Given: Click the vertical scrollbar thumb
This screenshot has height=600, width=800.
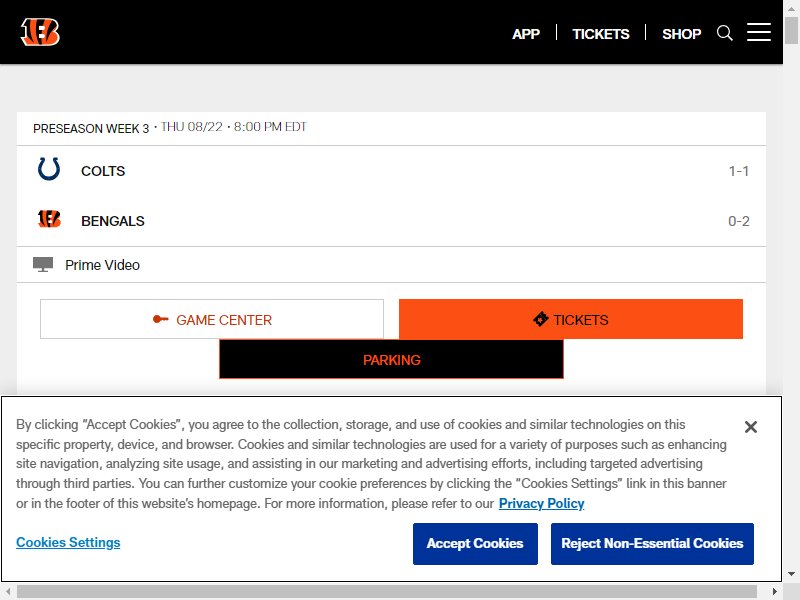Looking at the screenshot, I should pyautogui.click(x=791, y=30).
